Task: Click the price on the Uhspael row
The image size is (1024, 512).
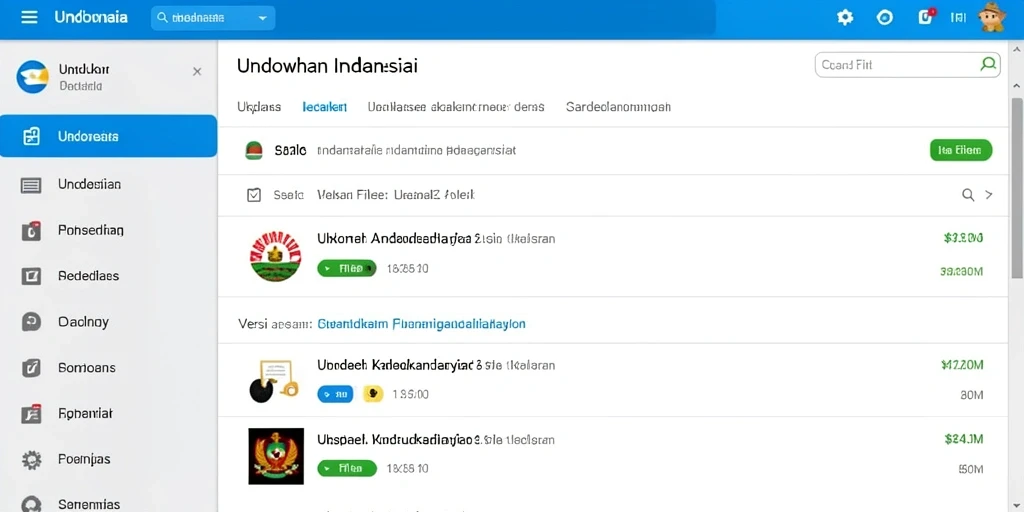Action: [x=964, y=440]
